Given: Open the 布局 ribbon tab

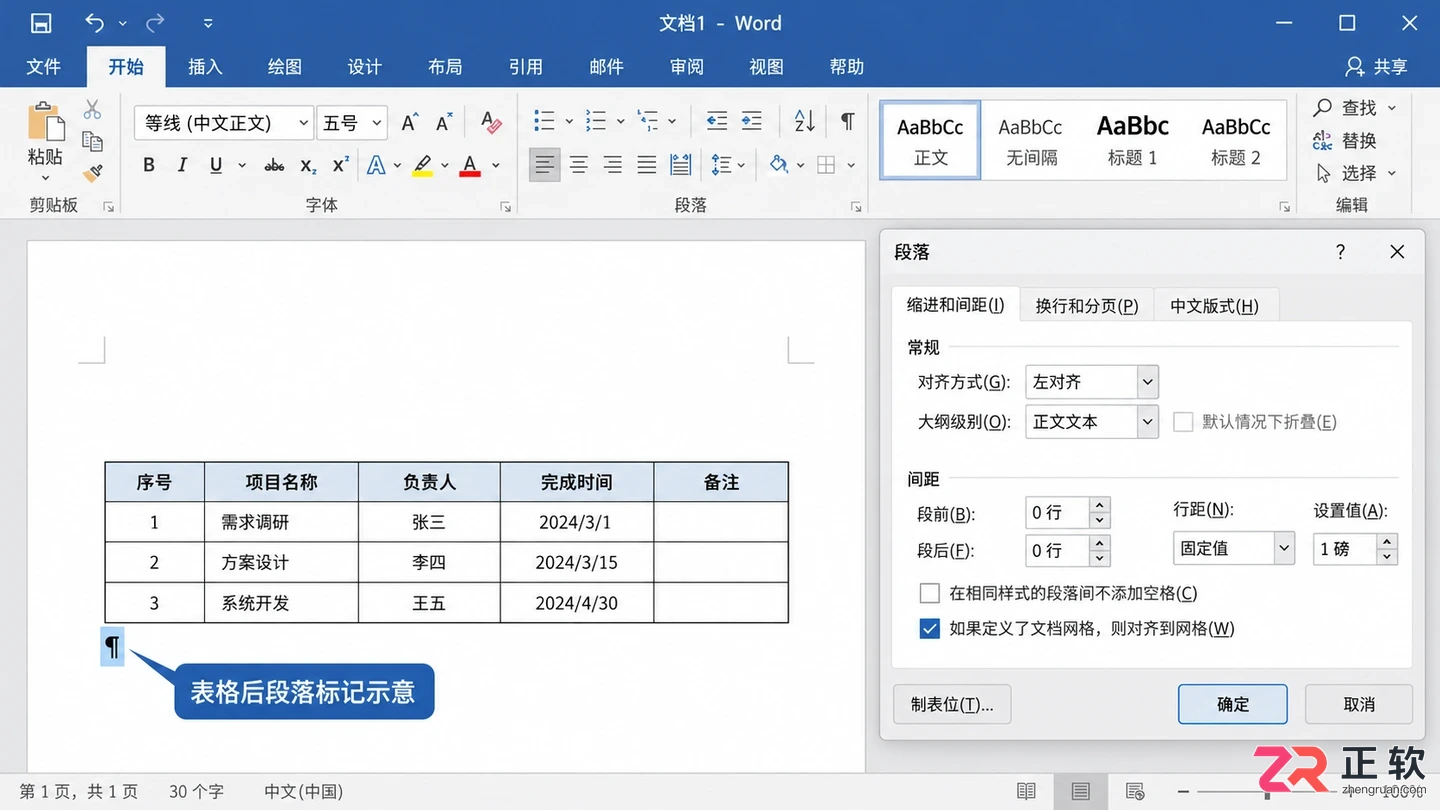Looking at the screenshot, I should (445, 67).
